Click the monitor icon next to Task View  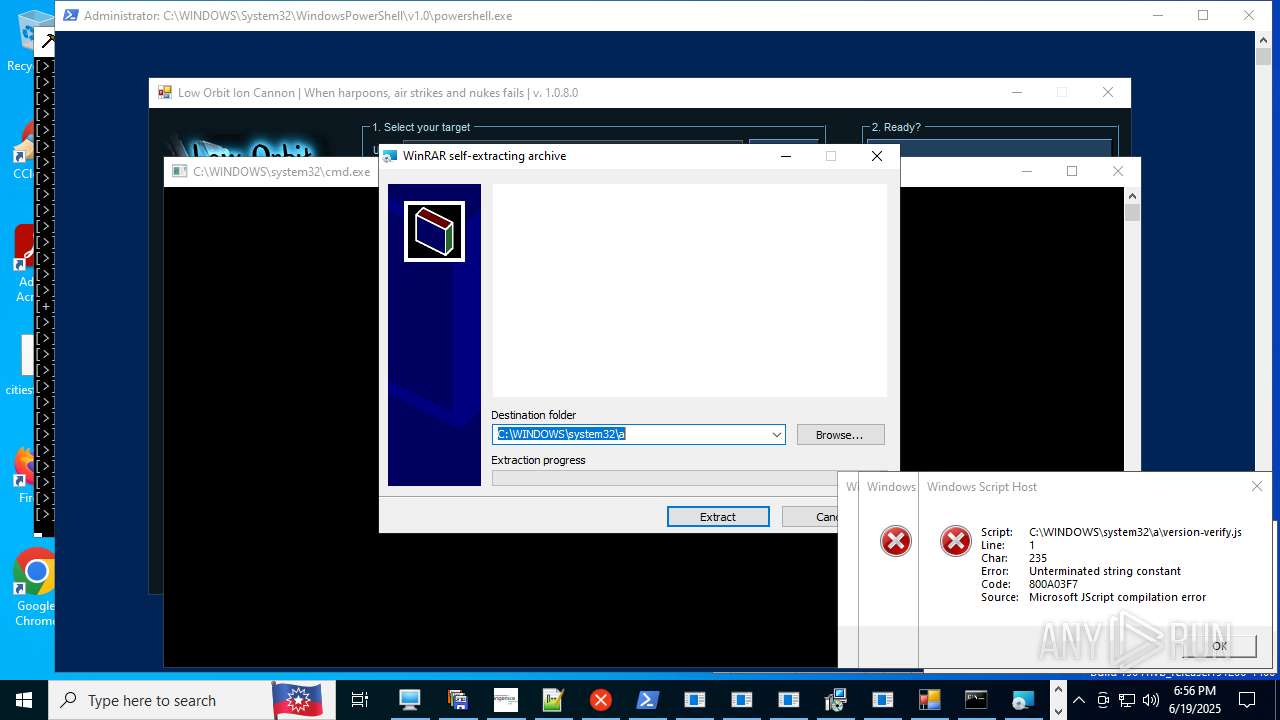(409, 700)
